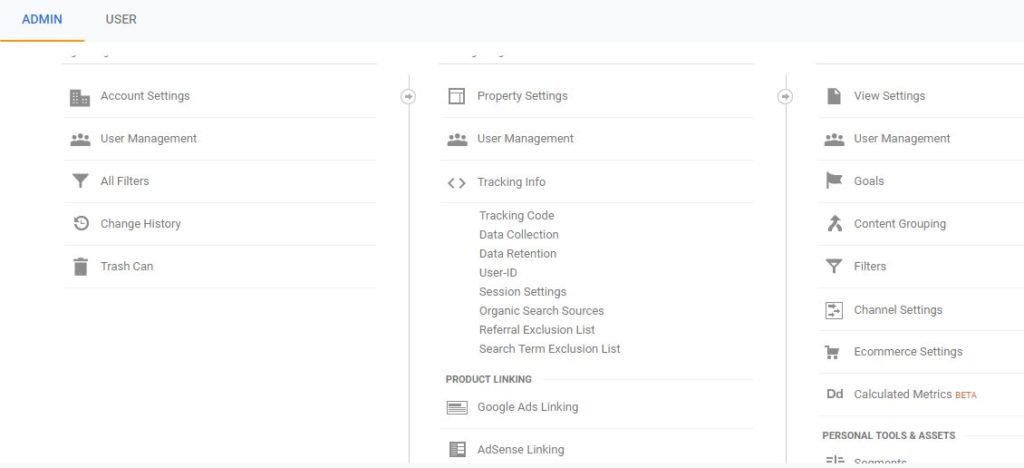
Task: Click the Content Grouping icon
Action: [834, 224]
